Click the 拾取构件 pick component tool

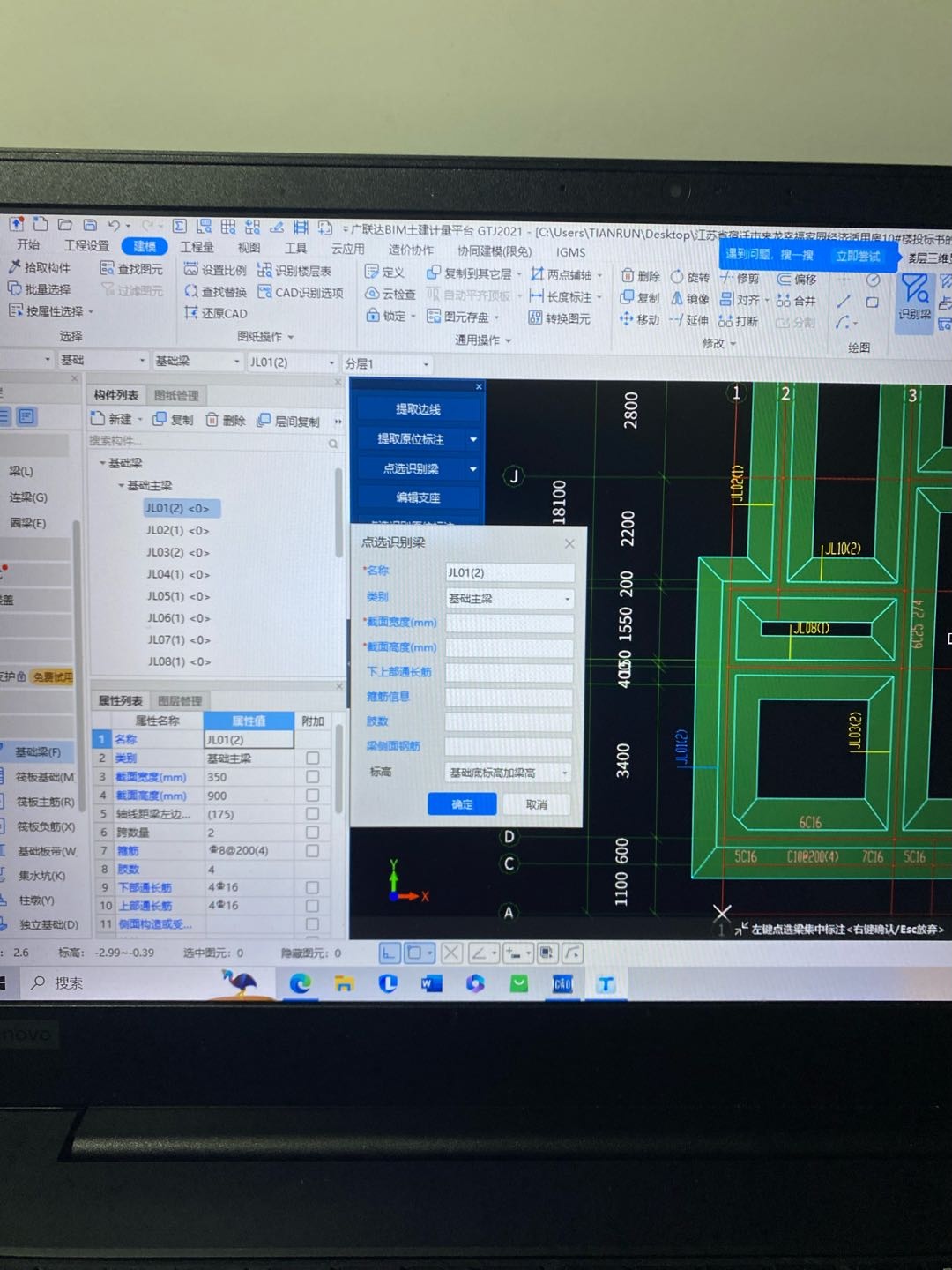click(40, 267)
